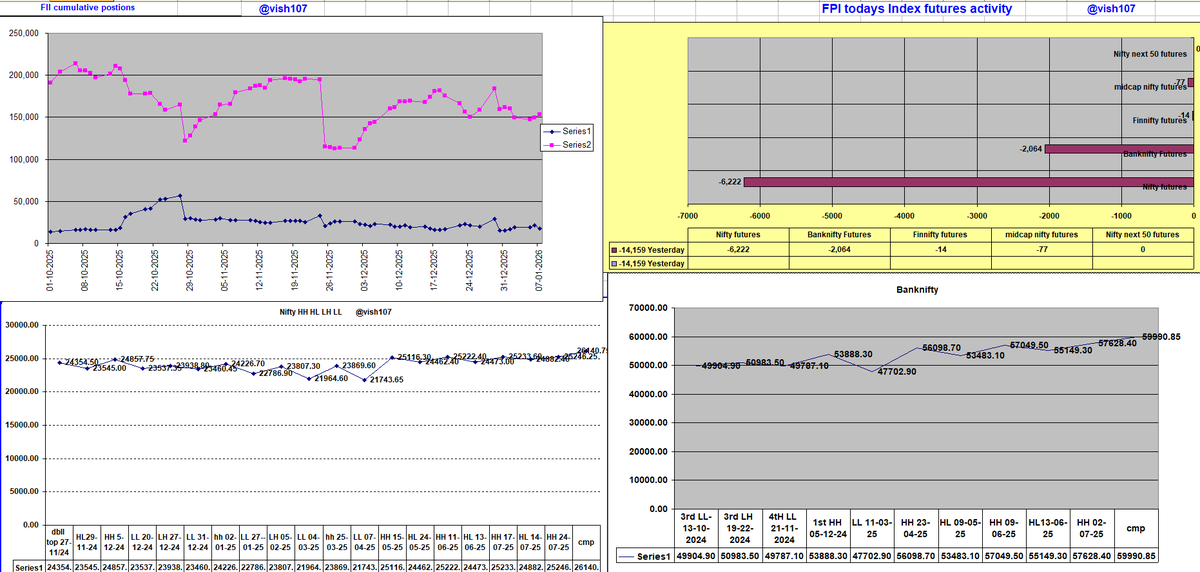Click the 'FPI todays Index futures activity' heading
This screenshot has width=1200, height=572.
click(x=915, y=8)
